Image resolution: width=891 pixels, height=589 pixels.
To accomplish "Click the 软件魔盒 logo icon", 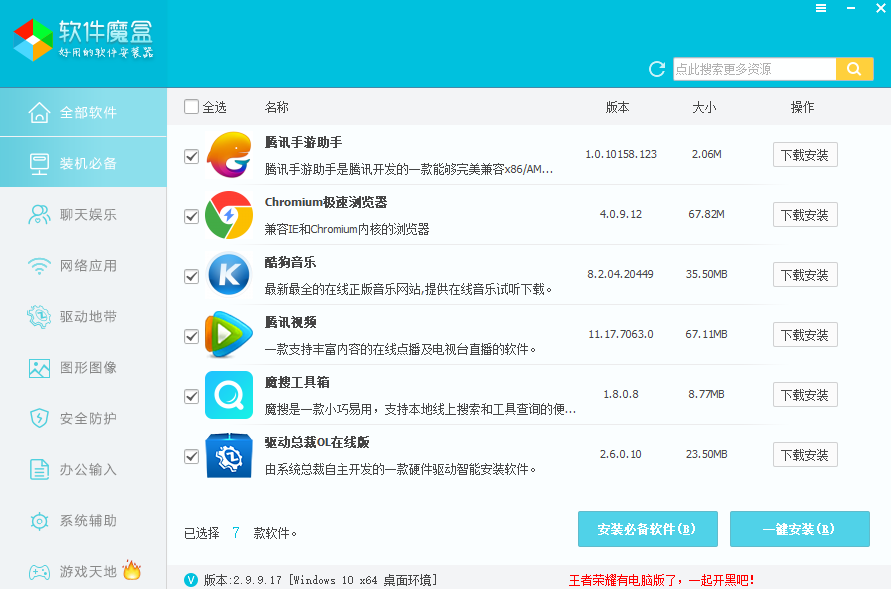I will tap(33, 39).
